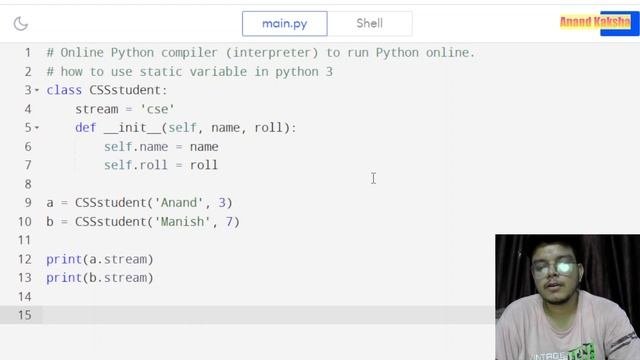
Task: Click the b = CSSstudent('Manish', 7) line
Action: click(143, 222)
